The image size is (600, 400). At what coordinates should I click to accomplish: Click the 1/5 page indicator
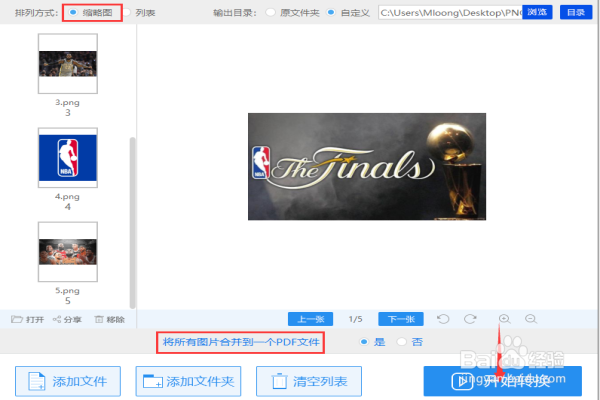pyautogui.click(x=355, y=319)
